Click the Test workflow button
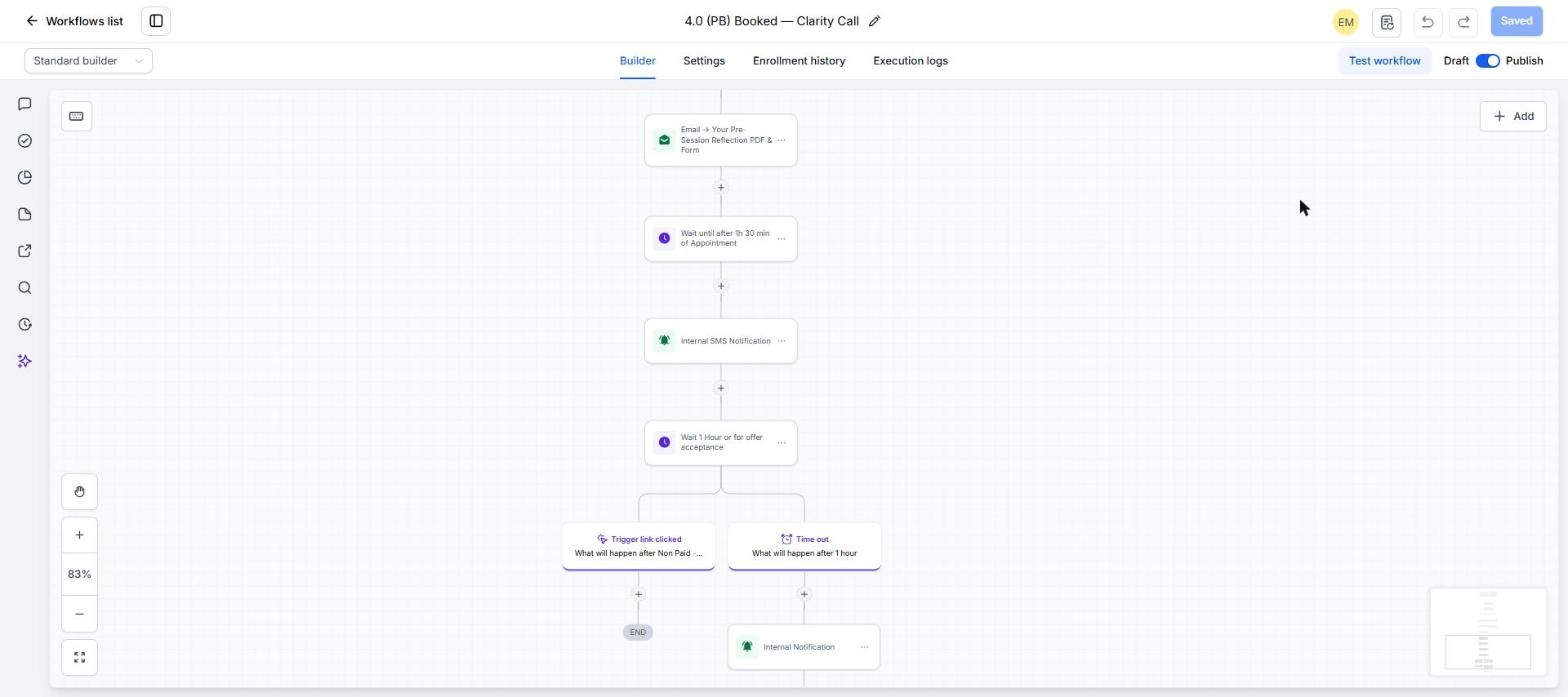This screenshot has height=697, width=1568. click(x=1385, y=61)
